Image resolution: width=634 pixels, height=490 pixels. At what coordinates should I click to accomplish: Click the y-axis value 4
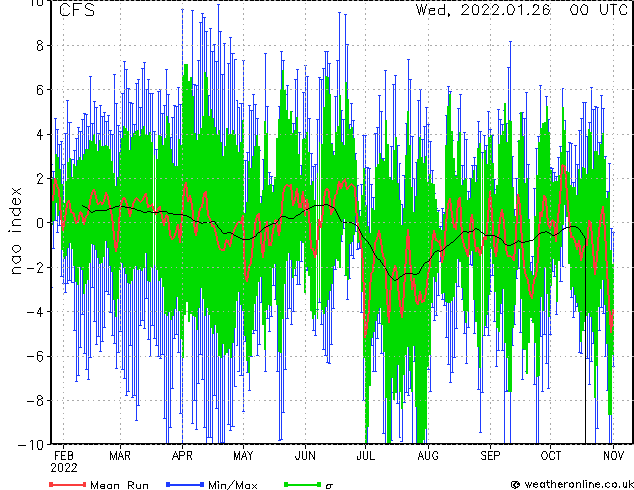40,134
